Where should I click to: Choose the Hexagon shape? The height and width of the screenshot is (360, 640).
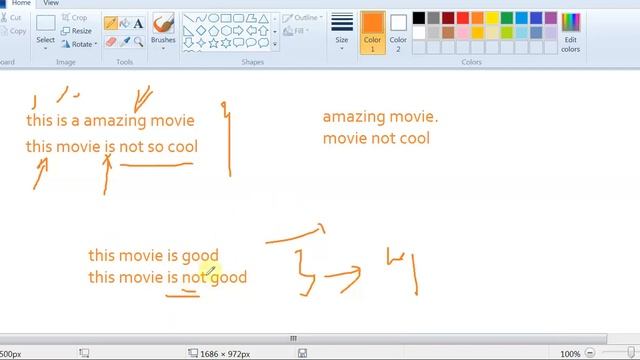click(x=226, y=31)
